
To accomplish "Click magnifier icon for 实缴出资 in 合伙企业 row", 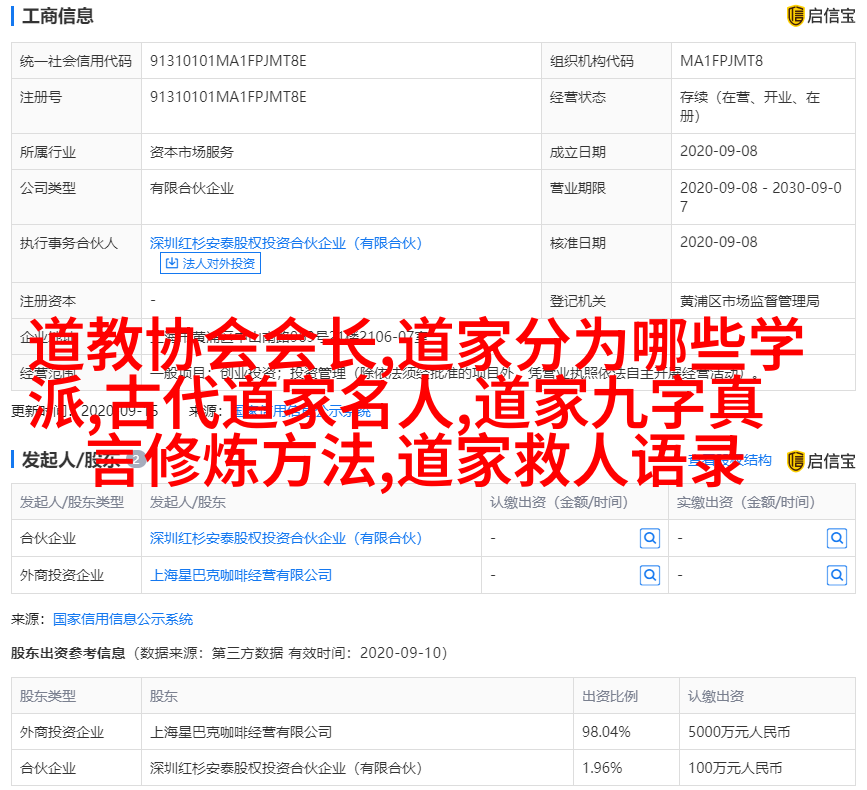I will (837, 538).
